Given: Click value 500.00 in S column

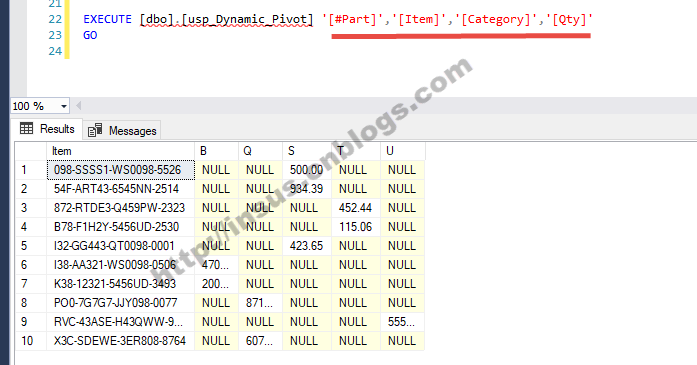Looking at the screenshot, I should point(307,170).
